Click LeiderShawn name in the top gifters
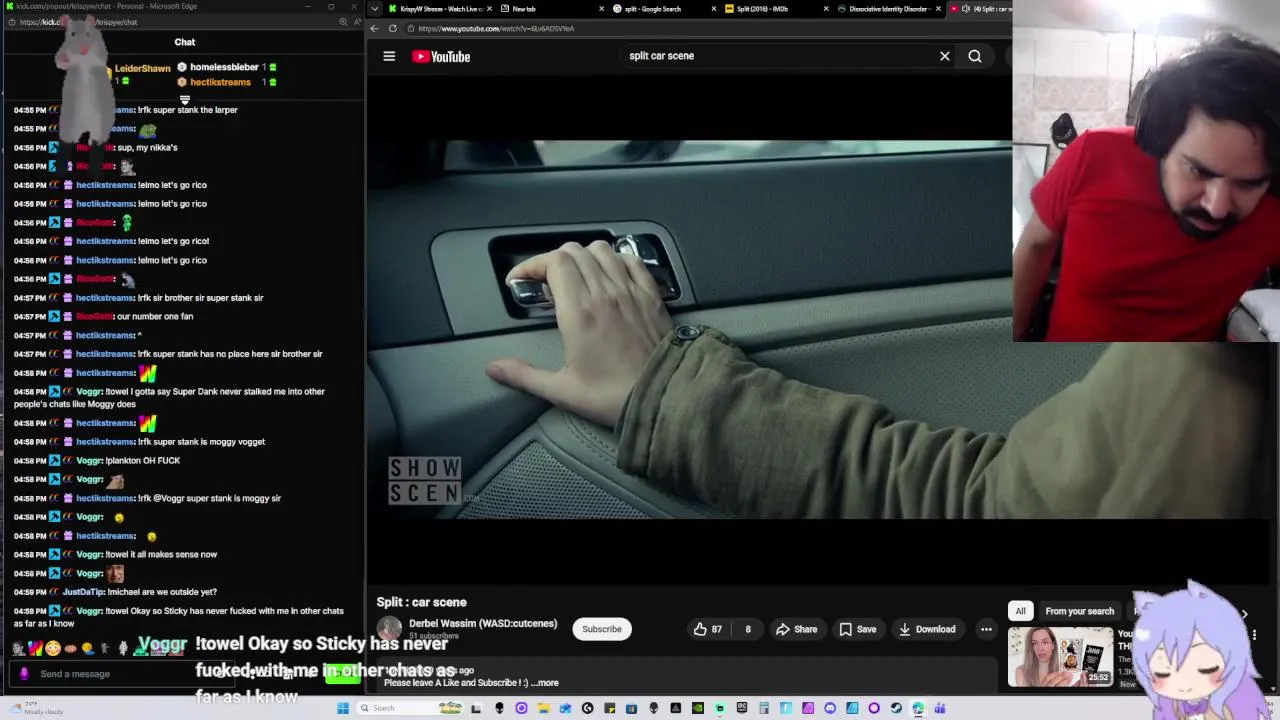This screenshot has height=720, width=1280. tap(143, 69)
